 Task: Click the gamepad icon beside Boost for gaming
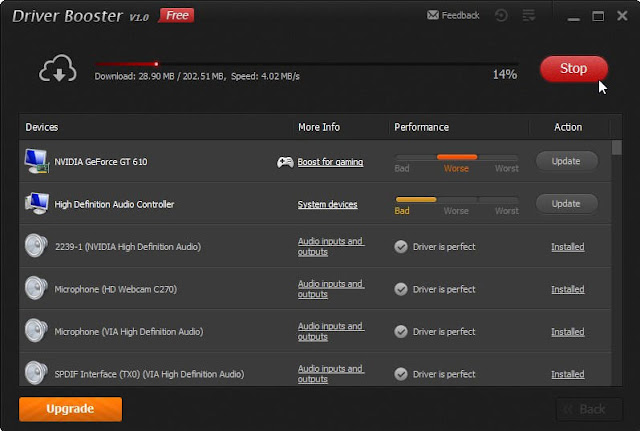coord(285,162)
